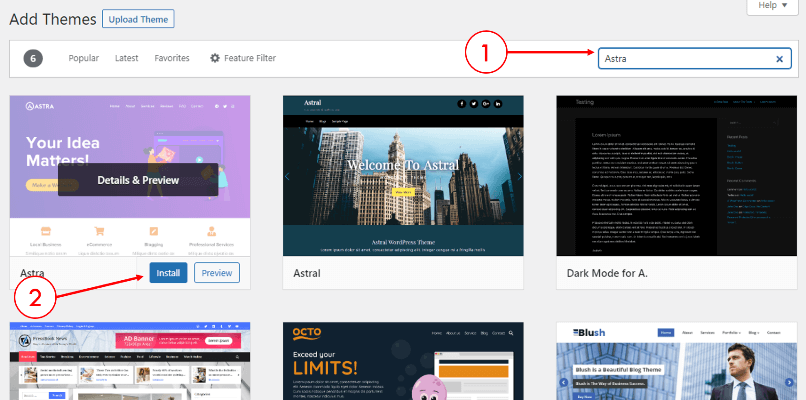The image size is (806, 400).
Task: Open the Favorites themes tab
Action: (172, 58)
